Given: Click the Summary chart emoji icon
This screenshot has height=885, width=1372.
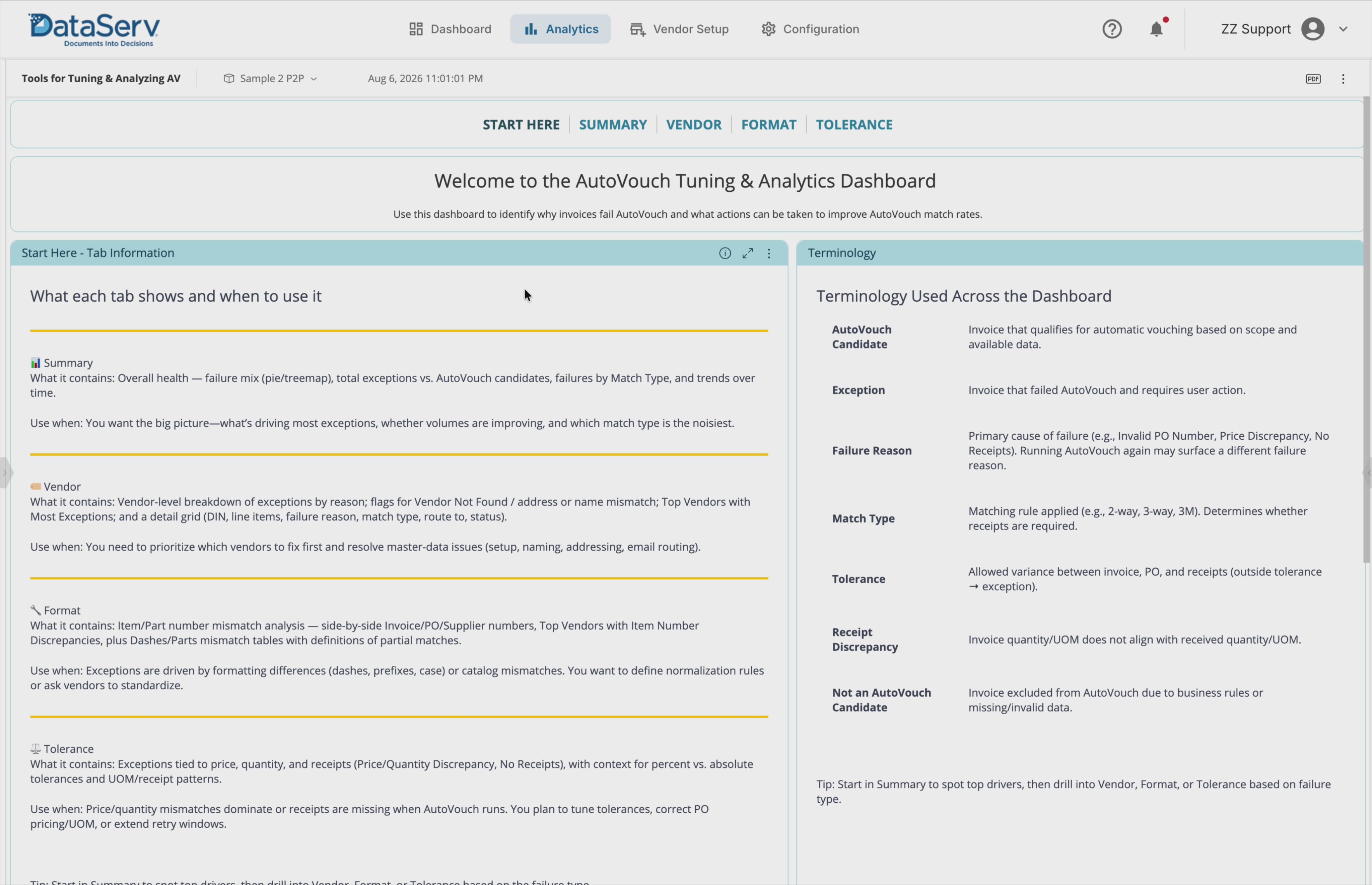Looking at the screenshot, I should pyautogui.click(x=36, y=363).
